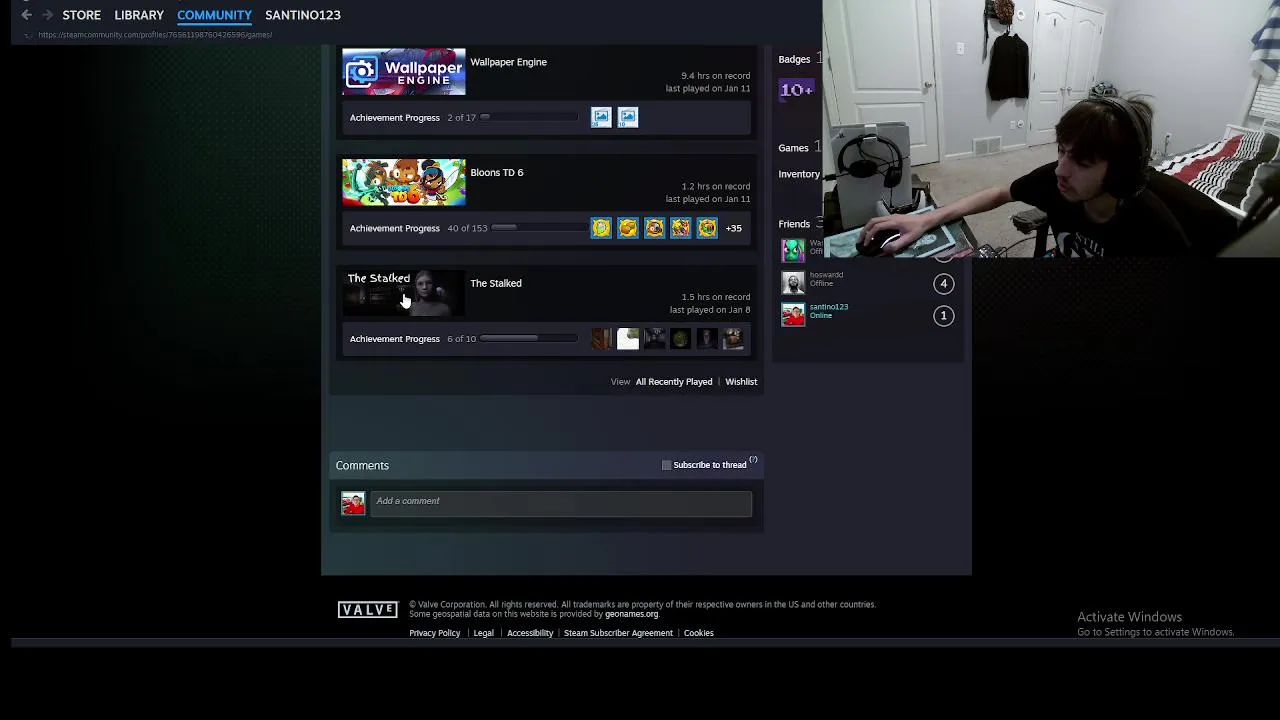This screenshot has width=1280, height=720.
Task: Open the LIBRARY menu
Action: coord(139,15)
